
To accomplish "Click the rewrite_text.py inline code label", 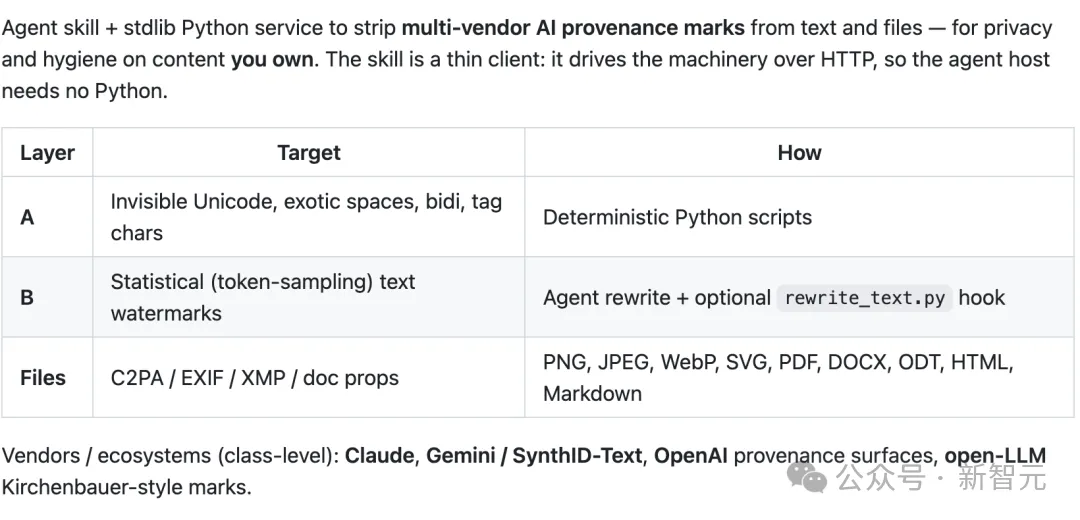I will tap(864, 298).
